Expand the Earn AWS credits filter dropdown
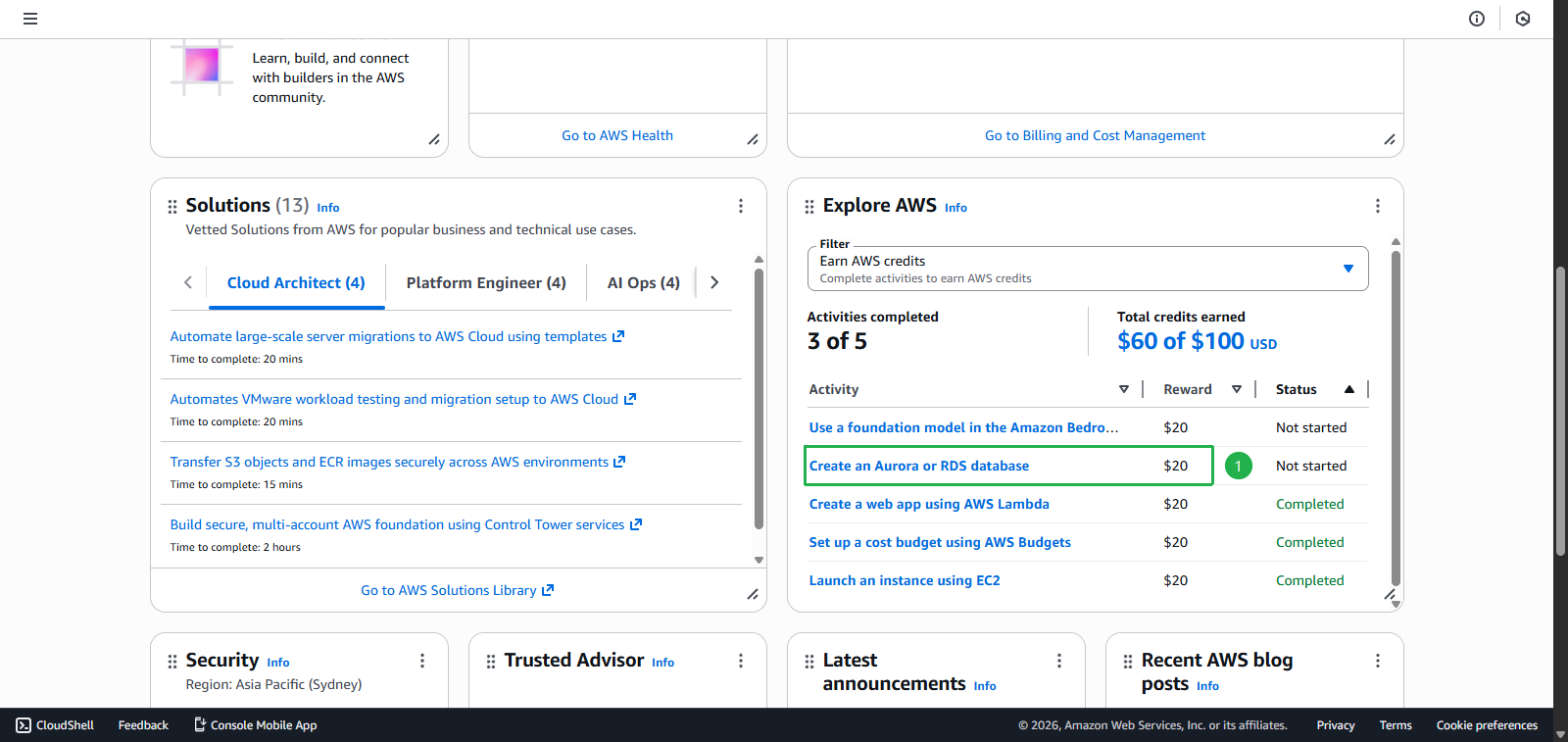The width and height of the screenshot is (1568, 742). [x=1348, y=269]
